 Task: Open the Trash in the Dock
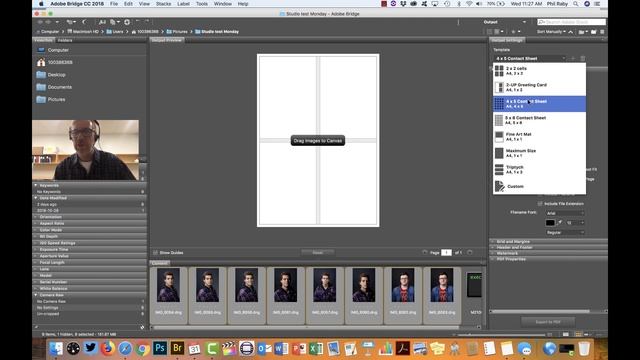tap(584, 349)
